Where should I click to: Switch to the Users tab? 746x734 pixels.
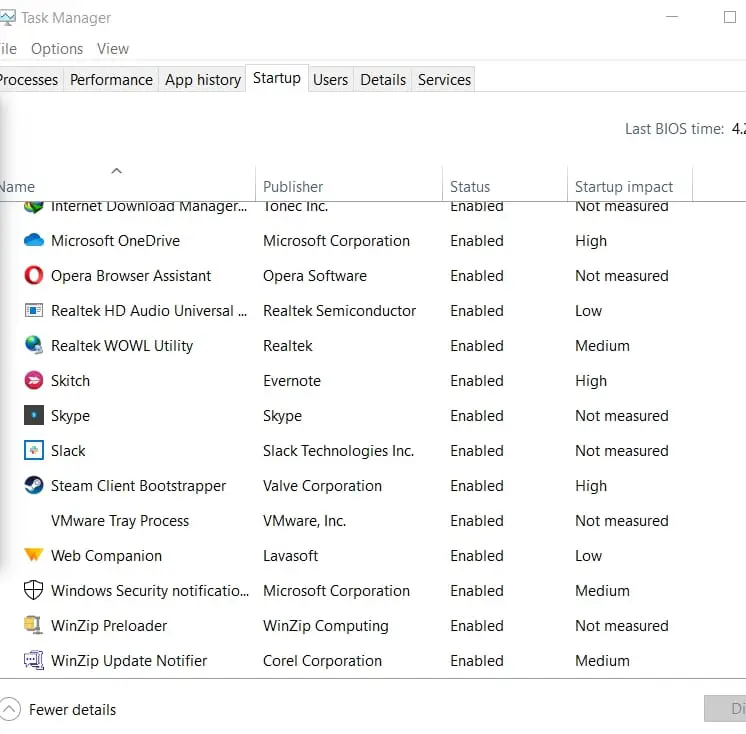point(331,79)
